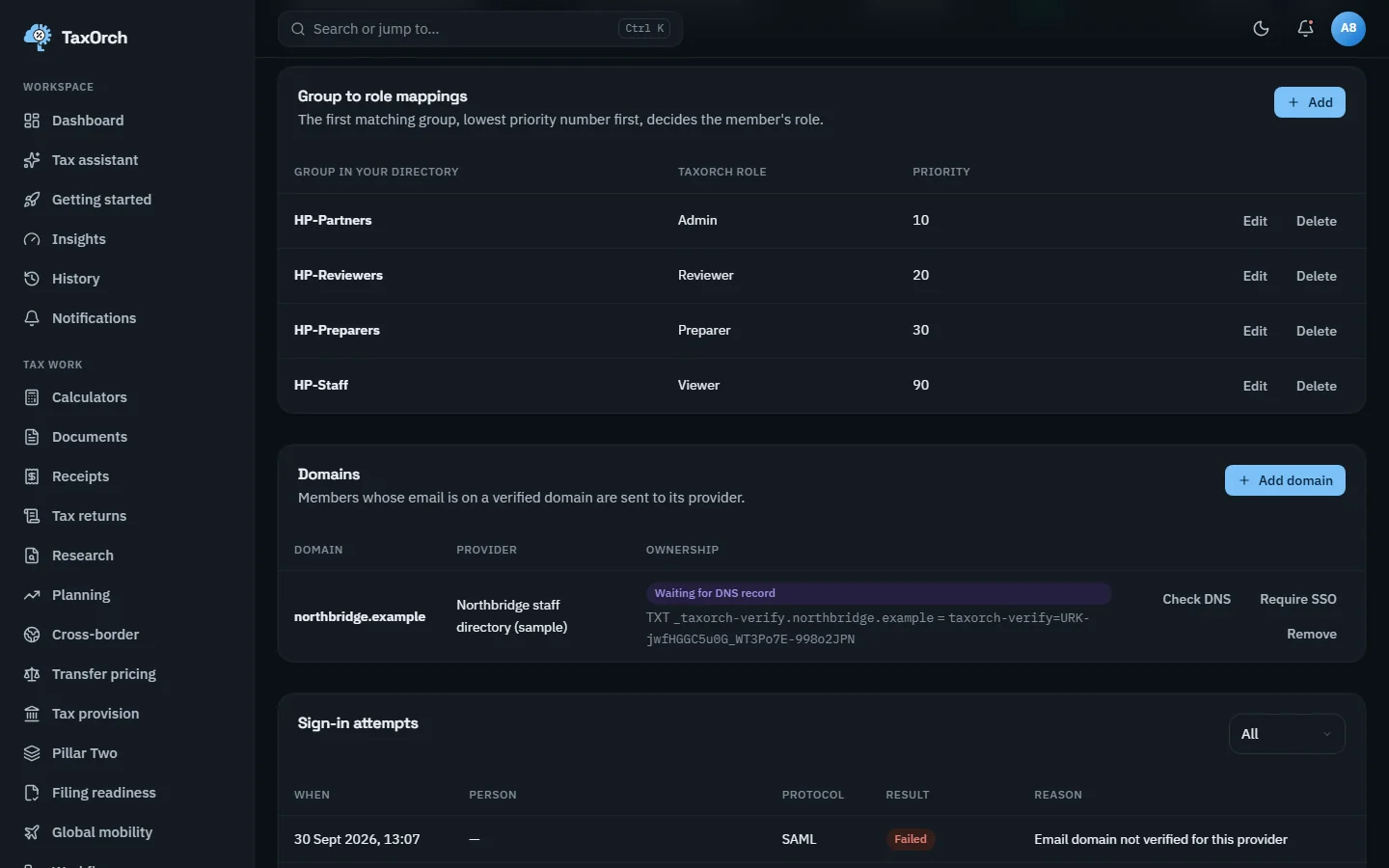This screenshot has width=1389, height=868.
Task: Require SSO for northbridge.example
Action: (1298, 599)
